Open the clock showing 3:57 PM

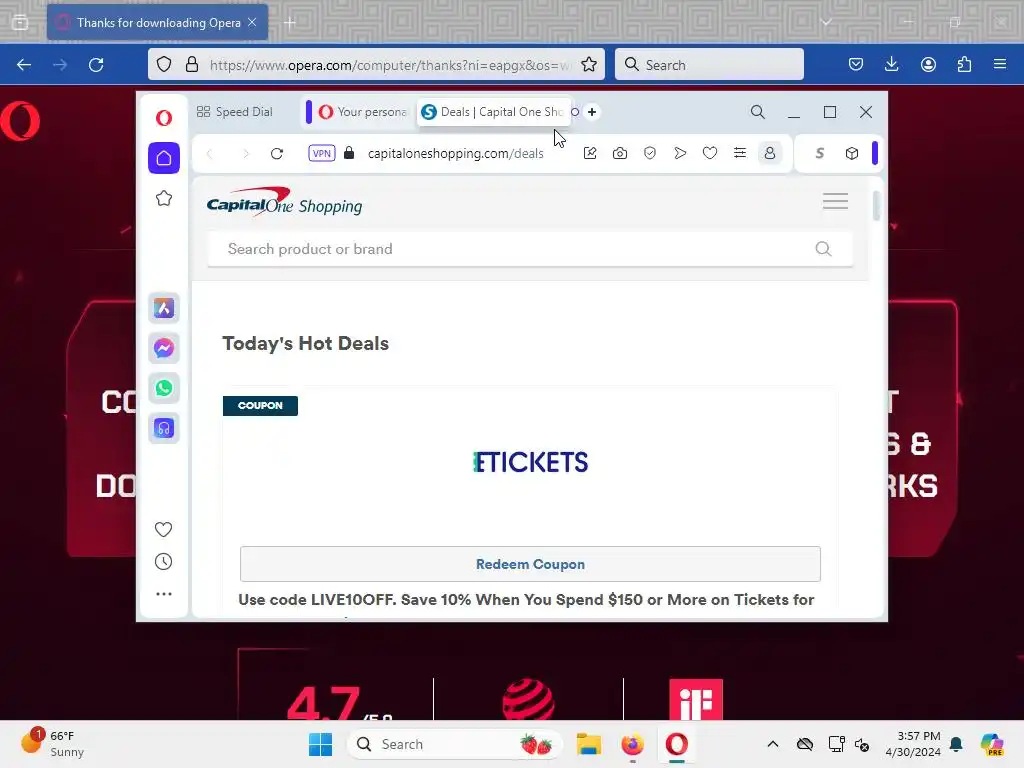pos(913,744)
